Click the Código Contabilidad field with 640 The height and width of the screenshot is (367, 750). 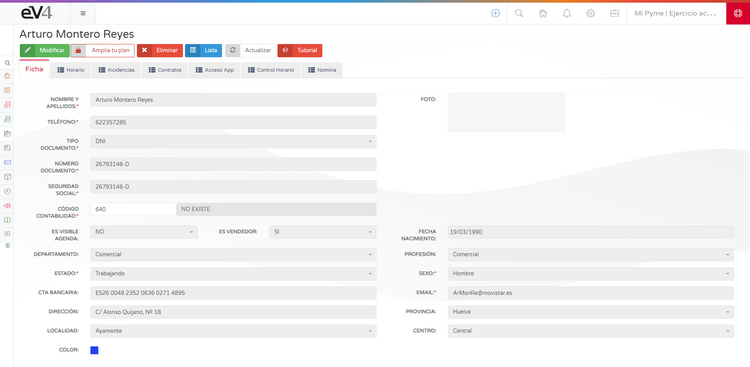(133, 209)
